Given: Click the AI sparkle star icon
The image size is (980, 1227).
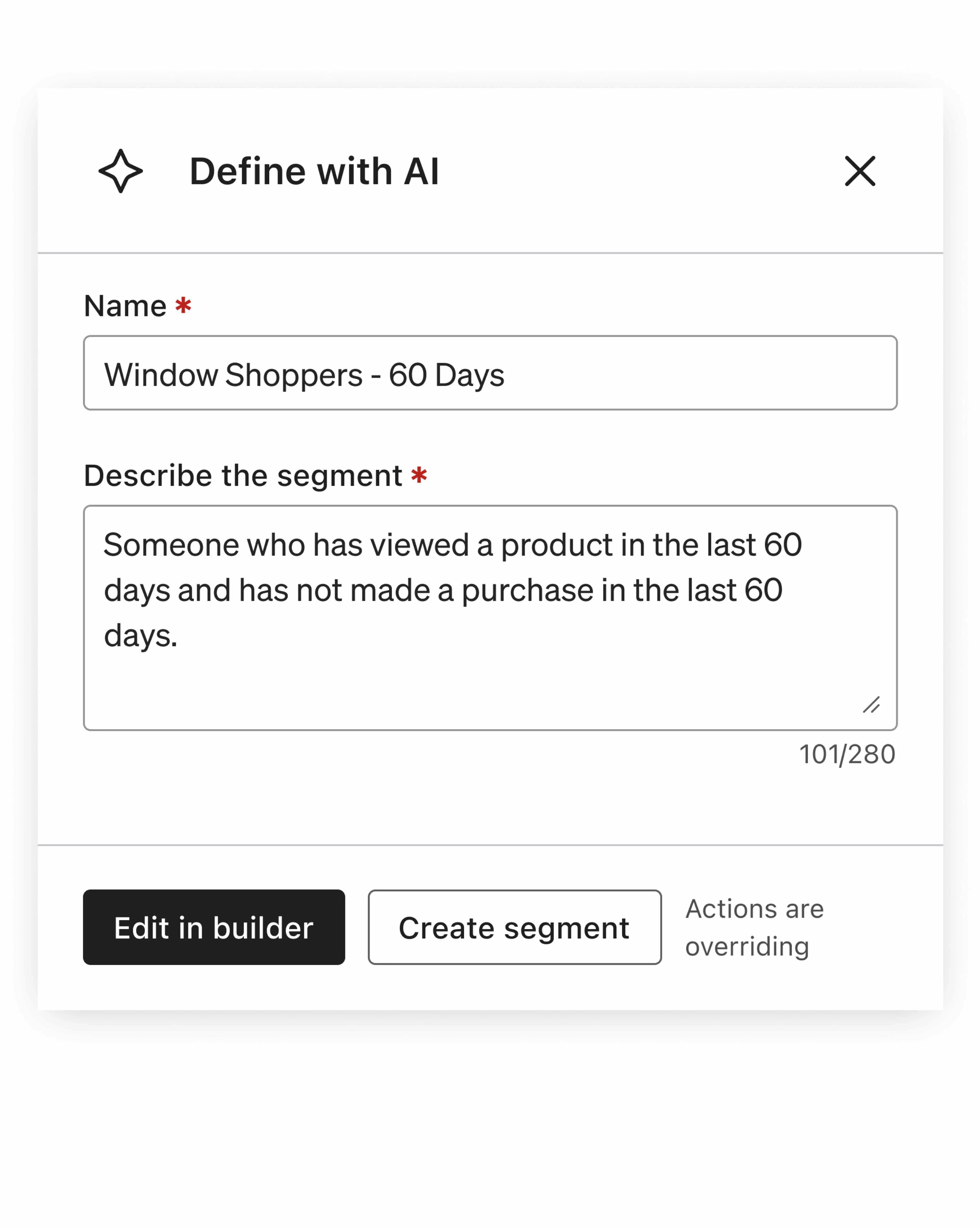Looking at the screenshot, I should point(120,171).
